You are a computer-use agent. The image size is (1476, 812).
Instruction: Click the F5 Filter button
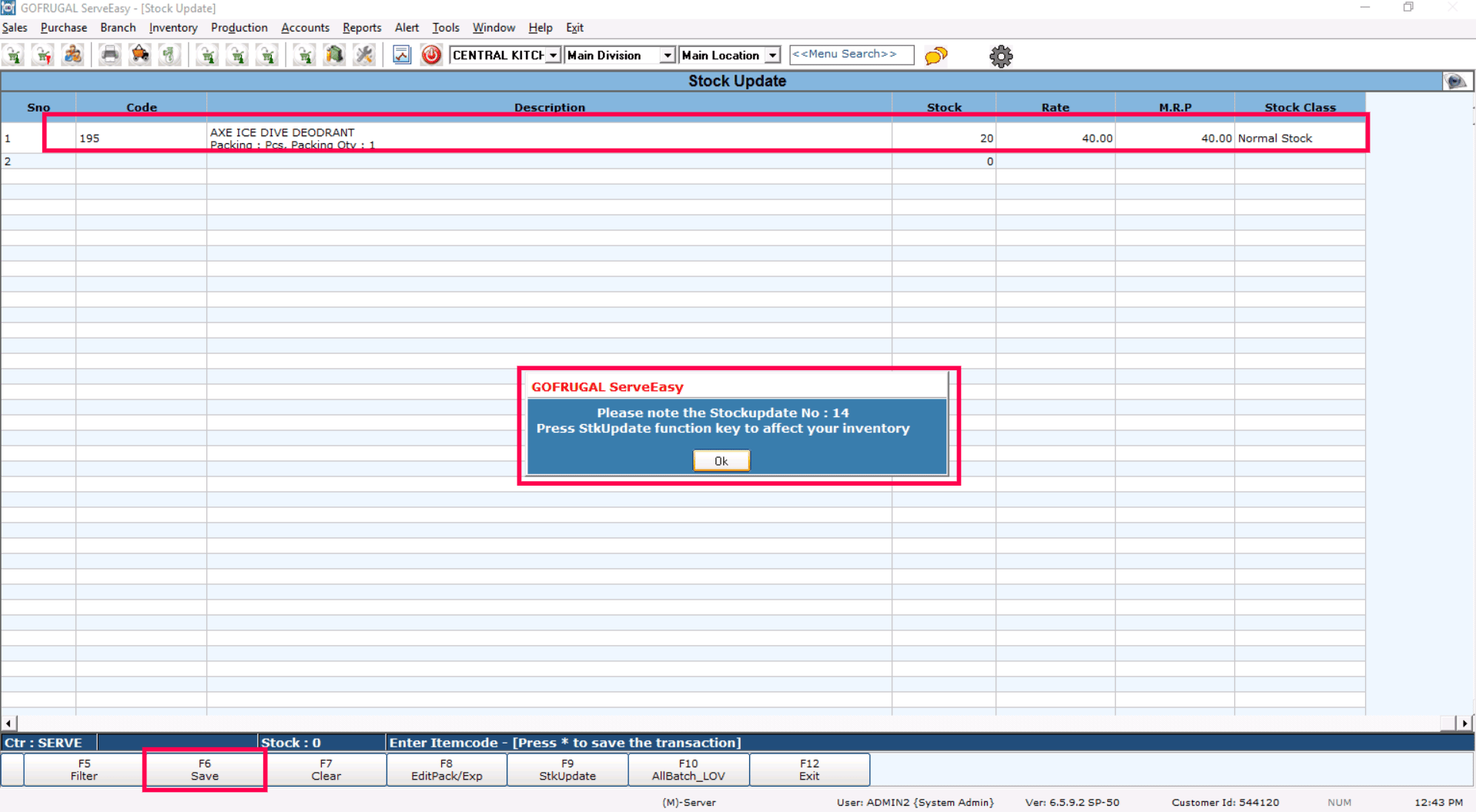[84, 770]
